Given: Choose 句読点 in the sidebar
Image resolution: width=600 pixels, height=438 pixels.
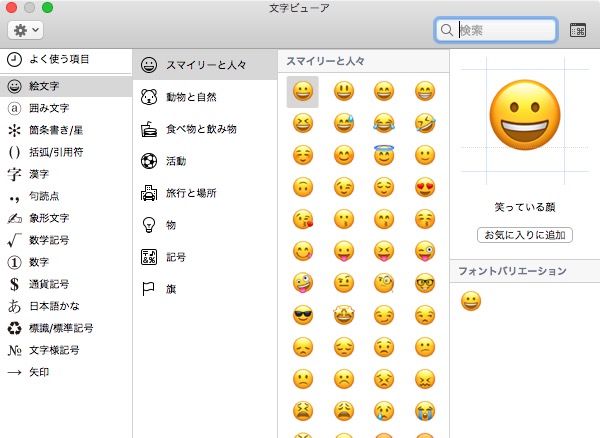Looking at the screenshot, I should pyautogui.click(x=66, y=196).
